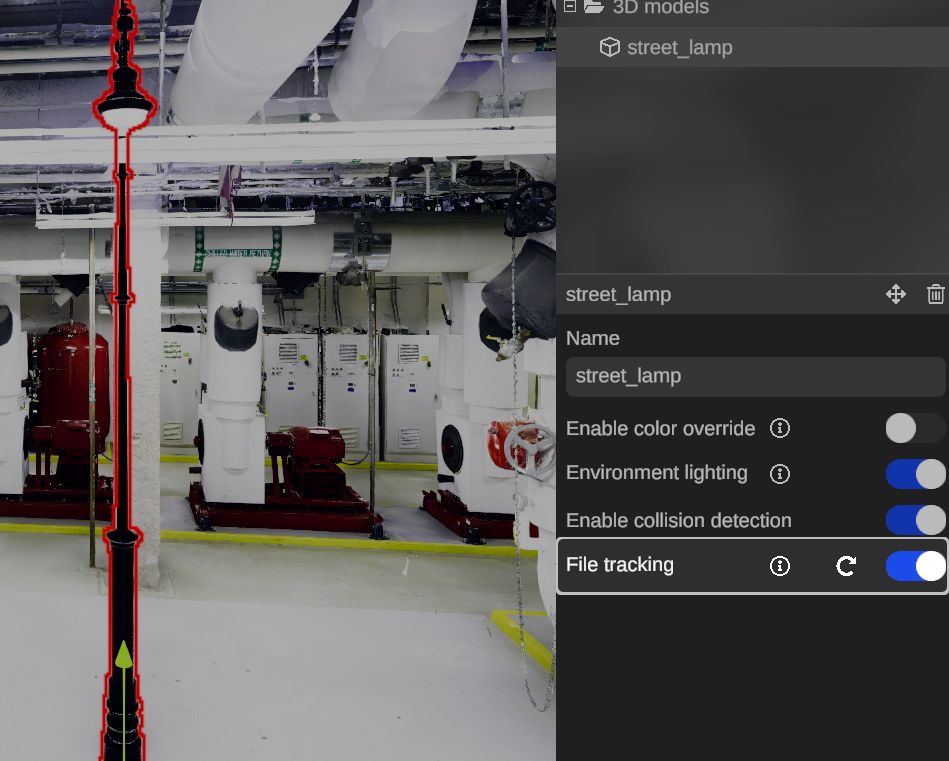
Task: View the File tracking info icon
Action: tap(780, 566)
